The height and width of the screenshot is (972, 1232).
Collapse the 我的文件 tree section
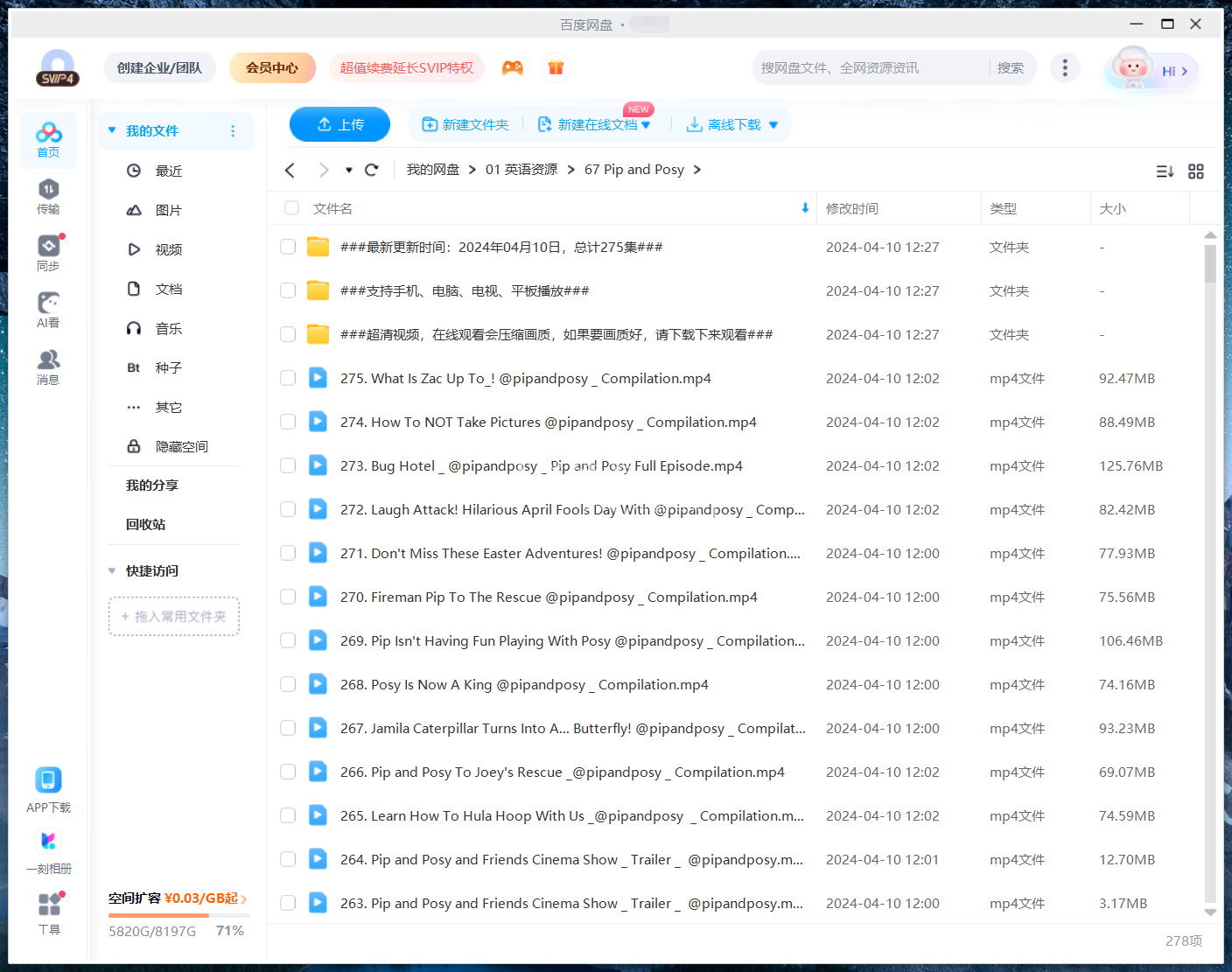click(112, 130)
